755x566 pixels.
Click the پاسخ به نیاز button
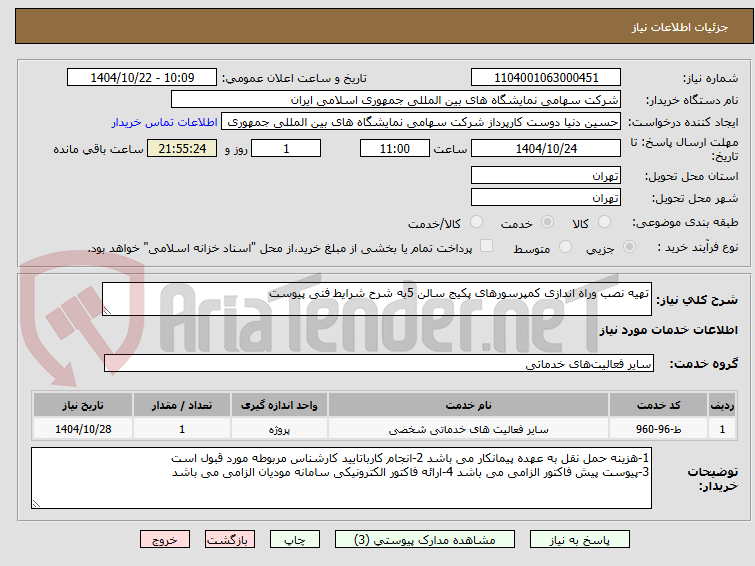[580, 540]
